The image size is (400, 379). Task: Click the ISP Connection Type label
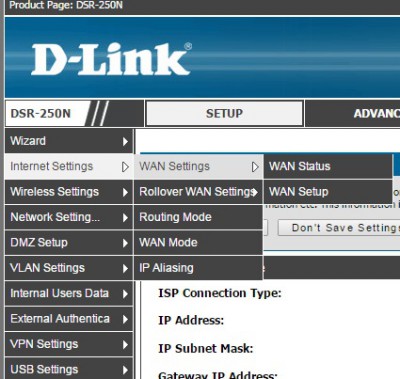220,293
